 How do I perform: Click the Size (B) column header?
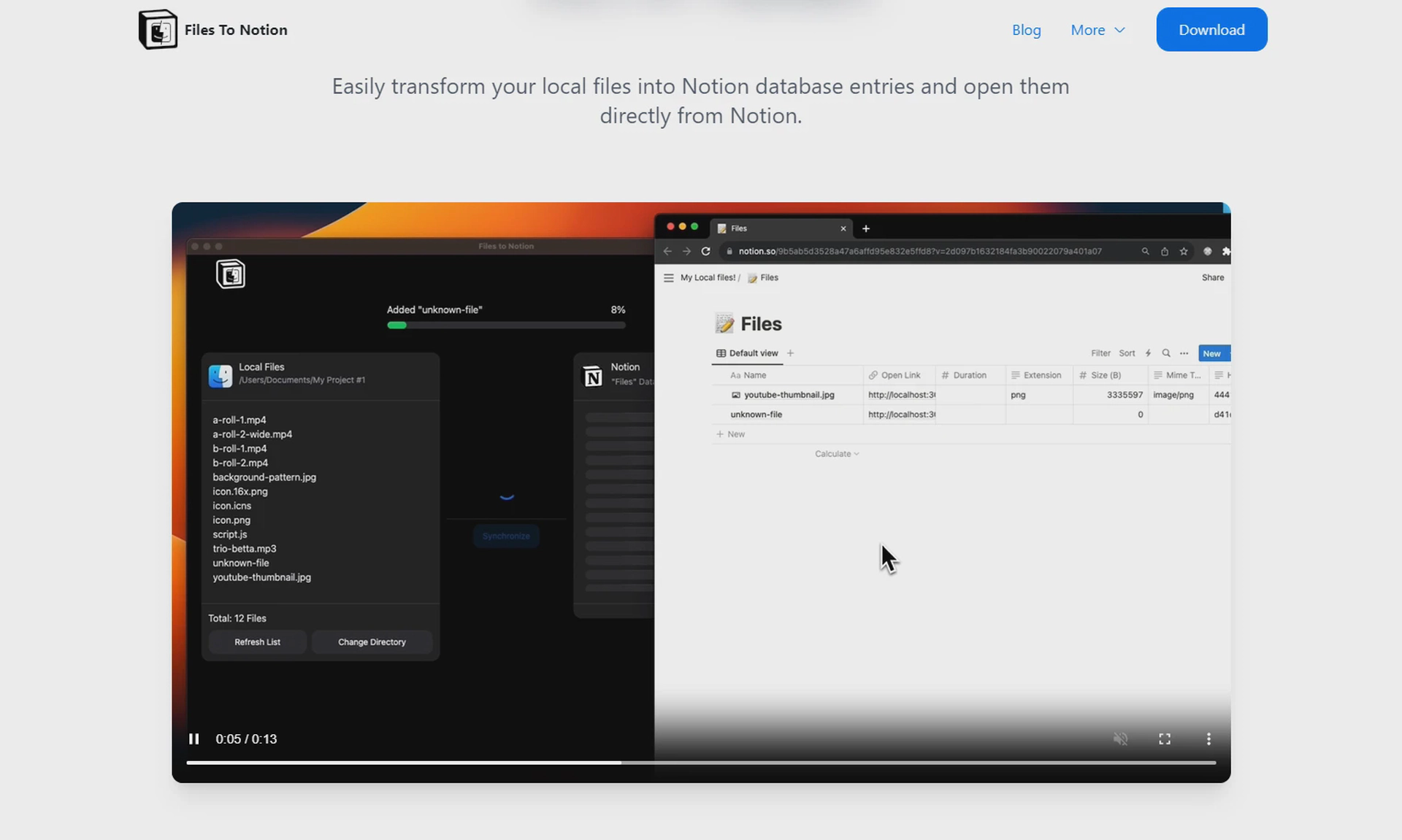coord(1110,375)
